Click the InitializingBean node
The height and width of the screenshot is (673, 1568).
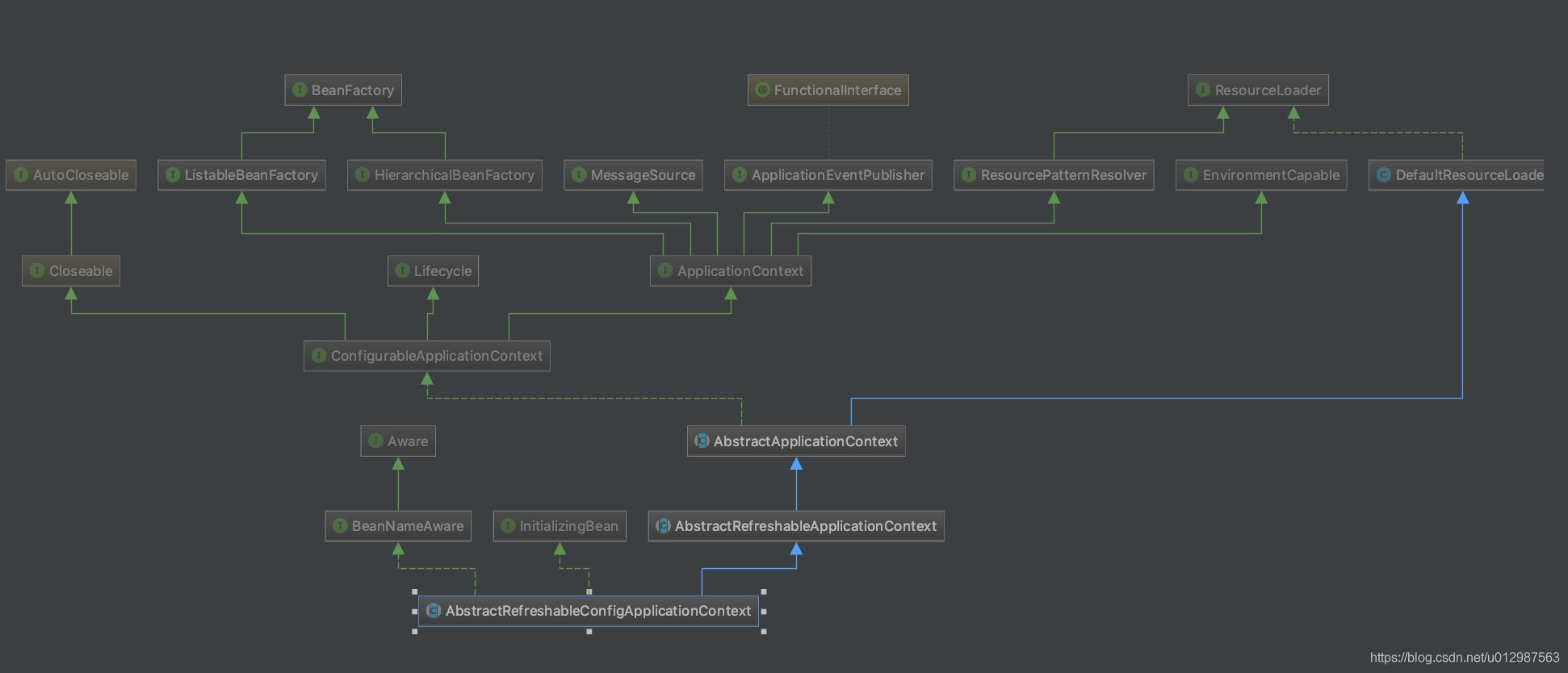(560, 526)
